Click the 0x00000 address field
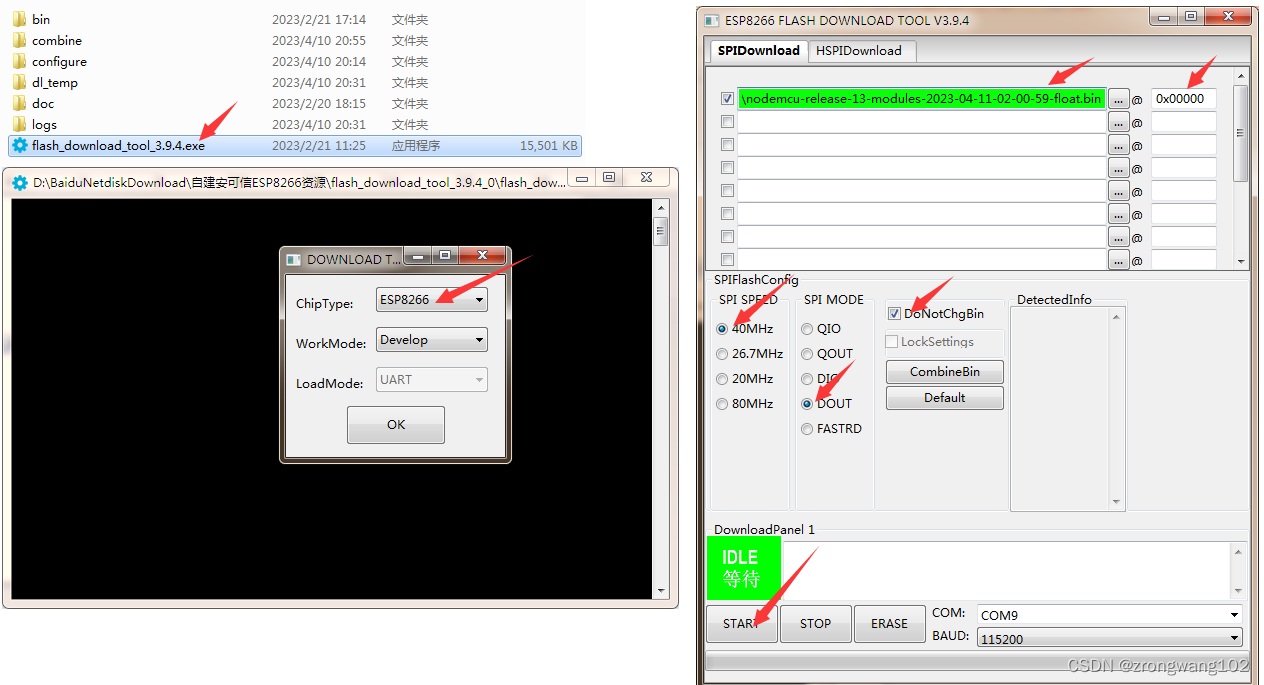This screenshot has width=1264, height=685. pos(1184,98)
